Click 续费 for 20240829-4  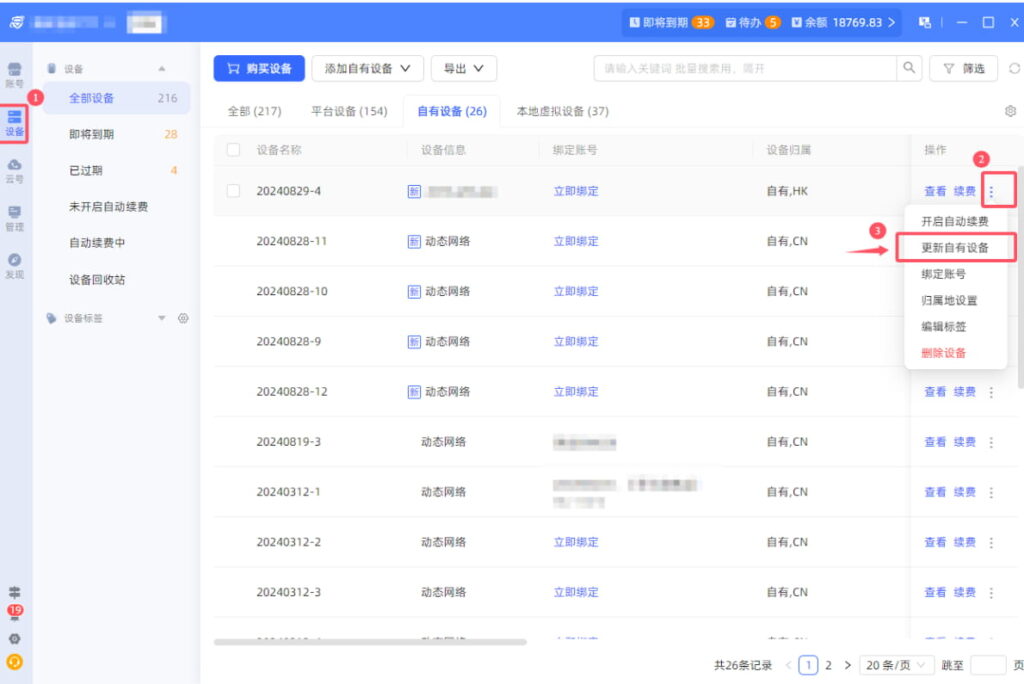tap(965, 191)
